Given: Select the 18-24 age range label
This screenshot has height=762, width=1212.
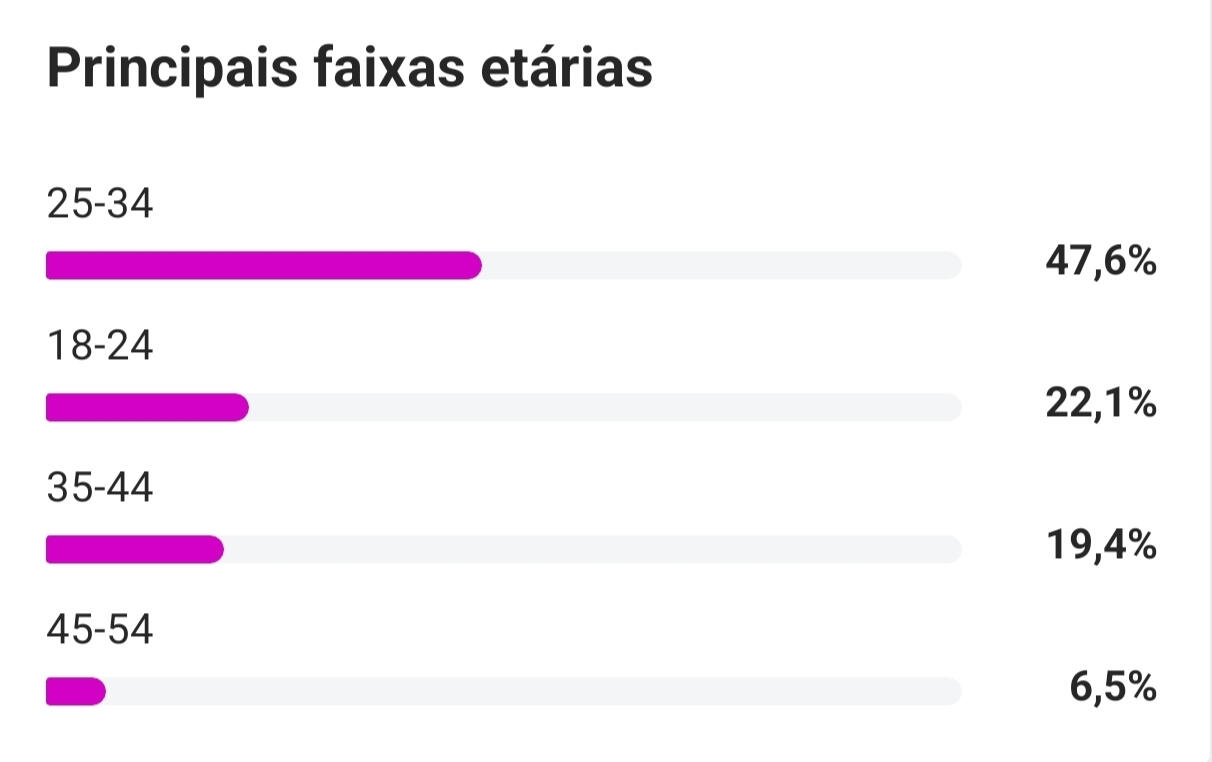Looking at the screenshot, I should tap(100, 346).
